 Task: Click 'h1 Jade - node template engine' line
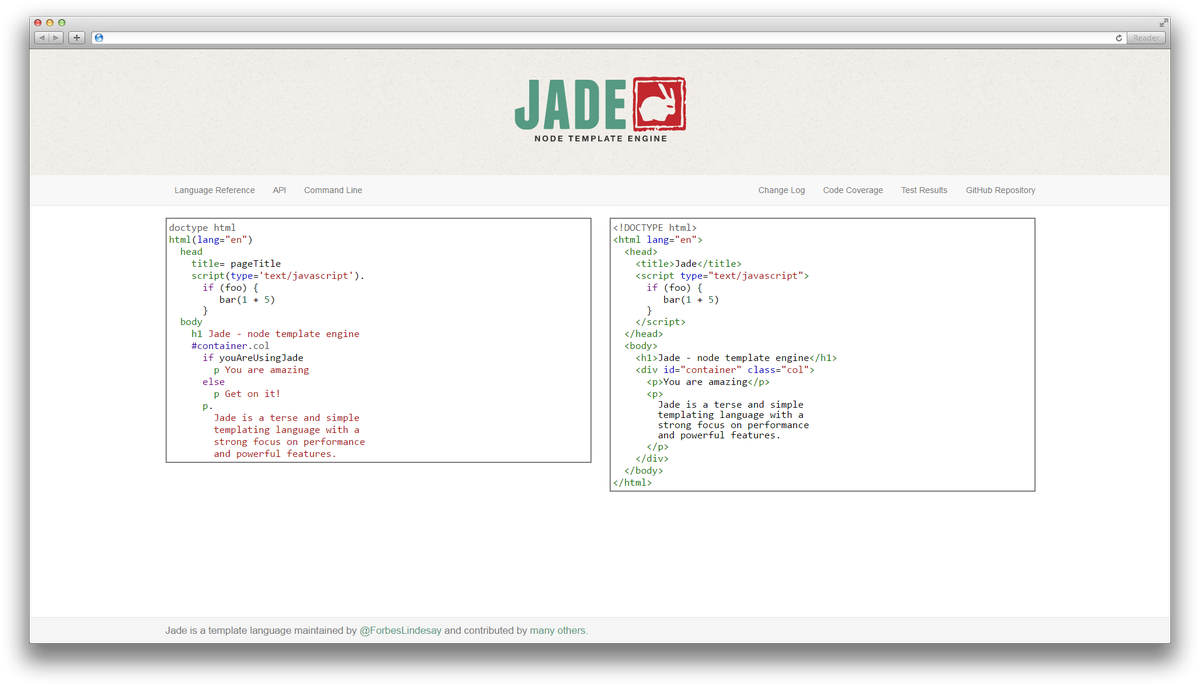point(275,334)
